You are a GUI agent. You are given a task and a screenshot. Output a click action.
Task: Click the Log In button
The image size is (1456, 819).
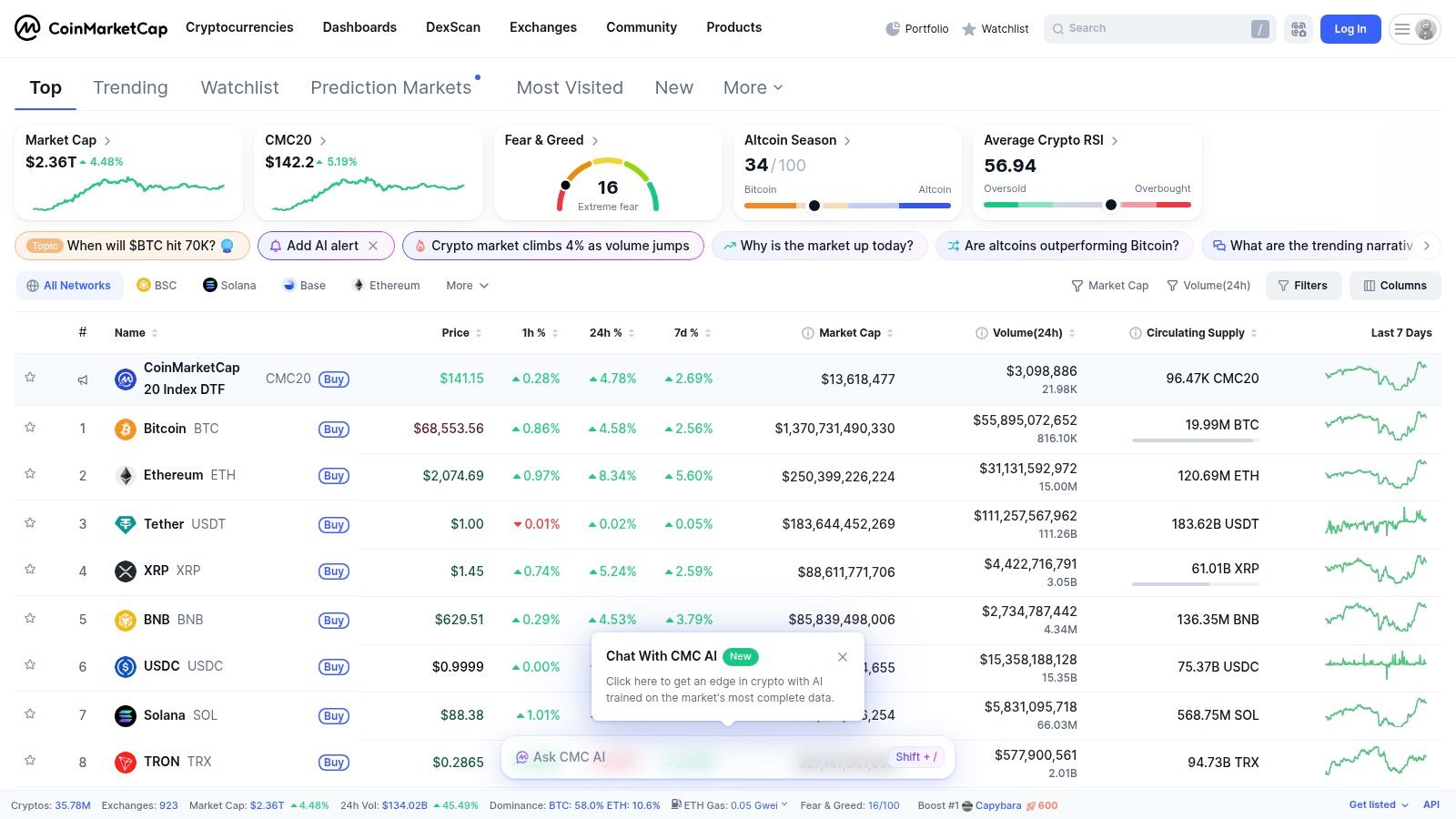point(1350,28)
